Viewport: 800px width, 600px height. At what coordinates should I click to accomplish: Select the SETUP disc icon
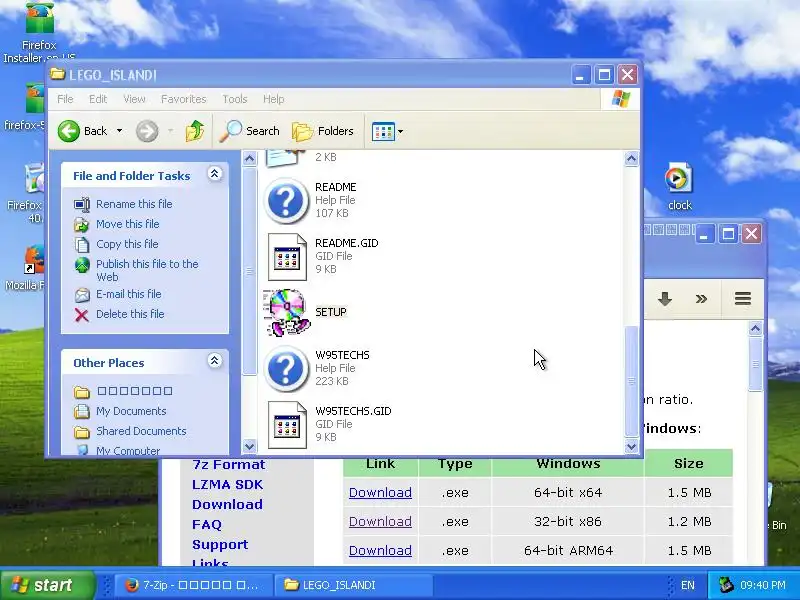click(x=287, y=312)
